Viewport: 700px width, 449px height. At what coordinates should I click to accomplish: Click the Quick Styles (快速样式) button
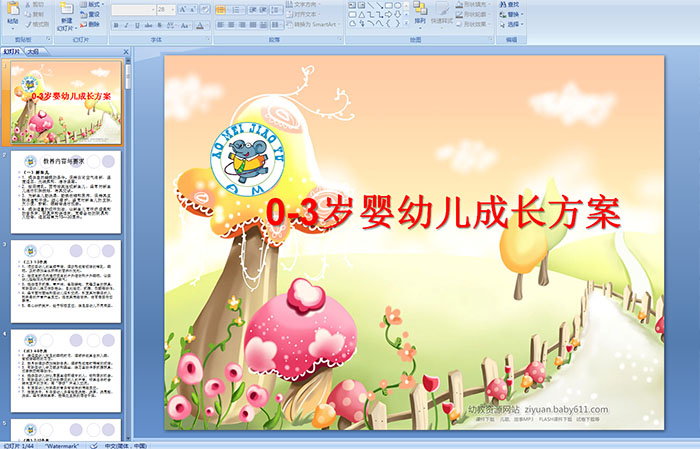point(442,14)
